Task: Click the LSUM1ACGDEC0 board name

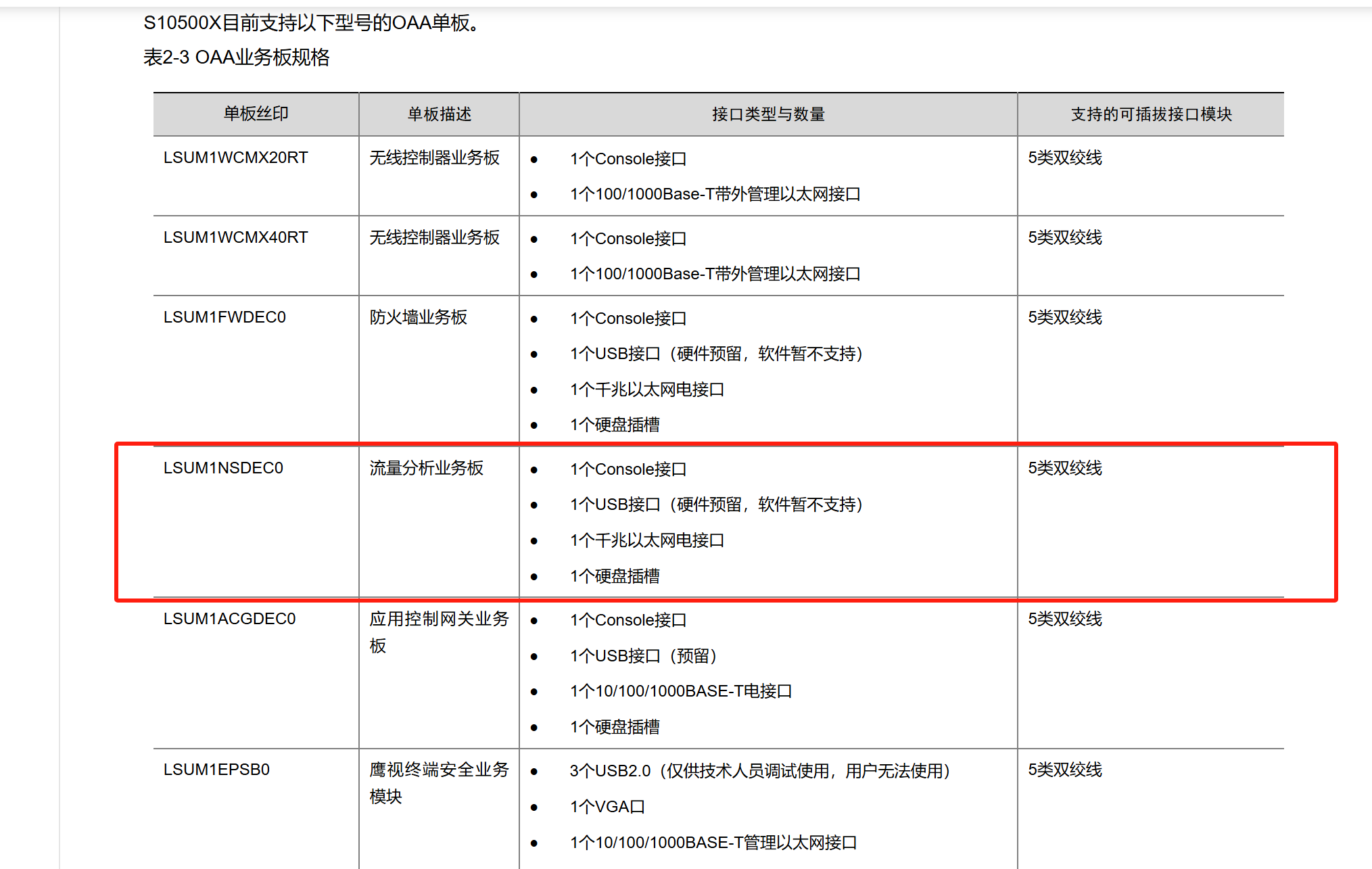Action: [x=229, y=619]
